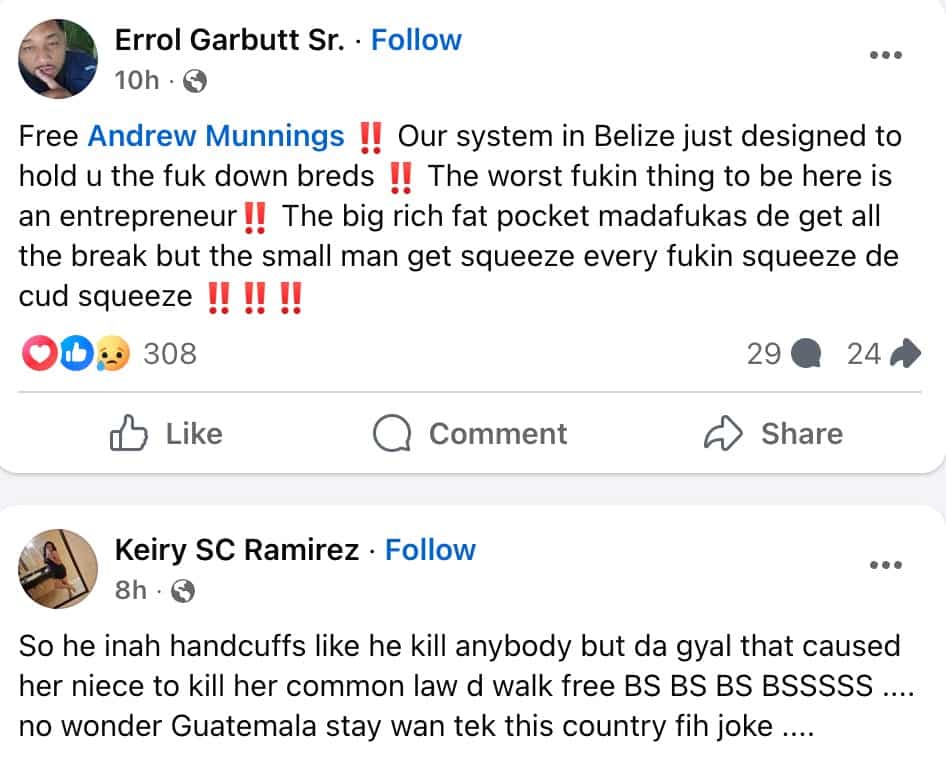This screenshot has width=946, height=766.
Task: Comment on Errol's post
Action: [x=470, y=434]
